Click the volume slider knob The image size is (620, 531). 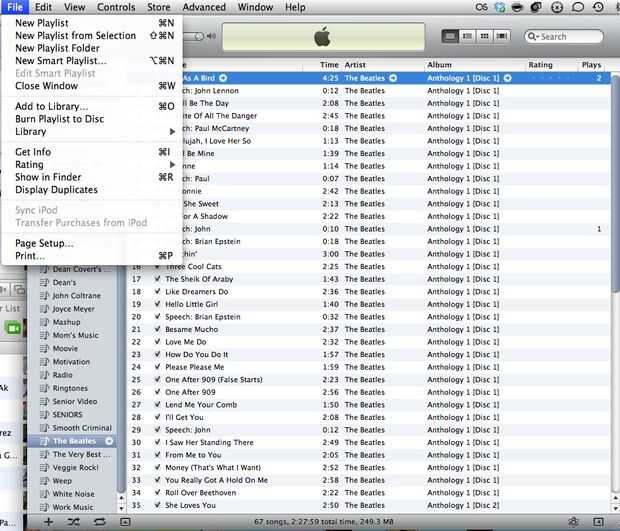click(199, 36)
